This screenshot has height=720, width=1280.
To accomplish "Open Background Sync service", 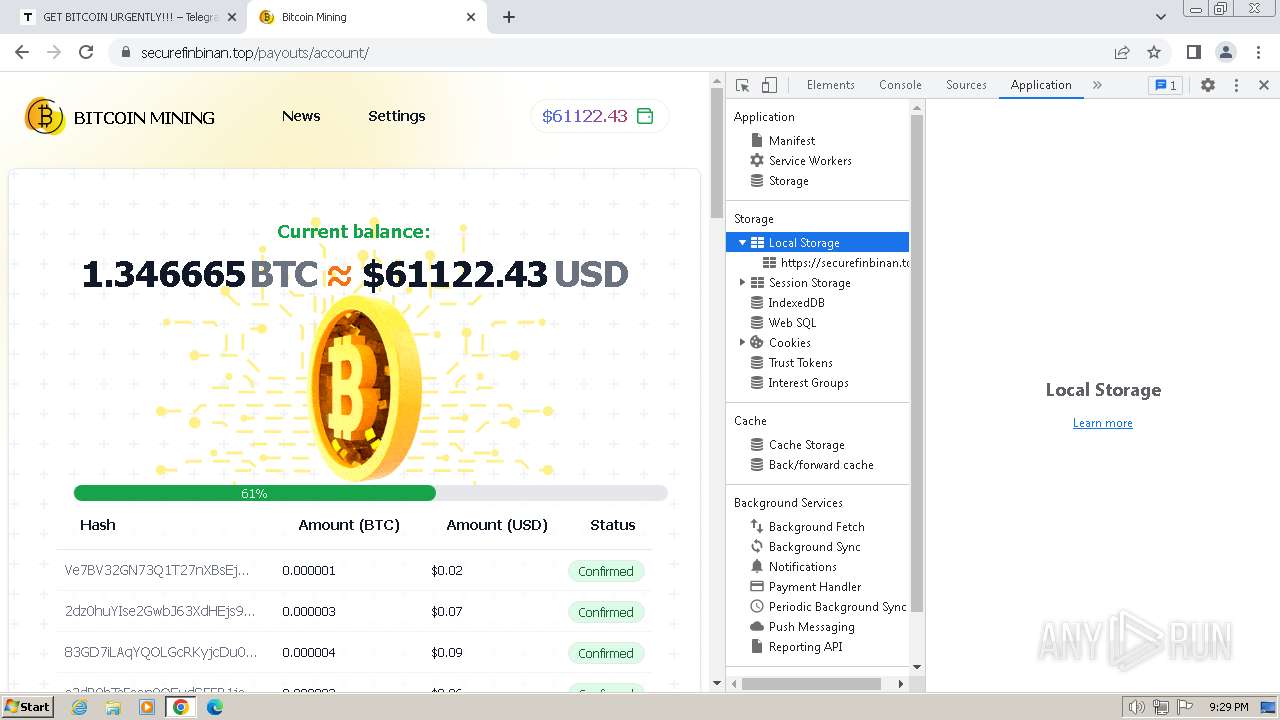I will [814, 547].
